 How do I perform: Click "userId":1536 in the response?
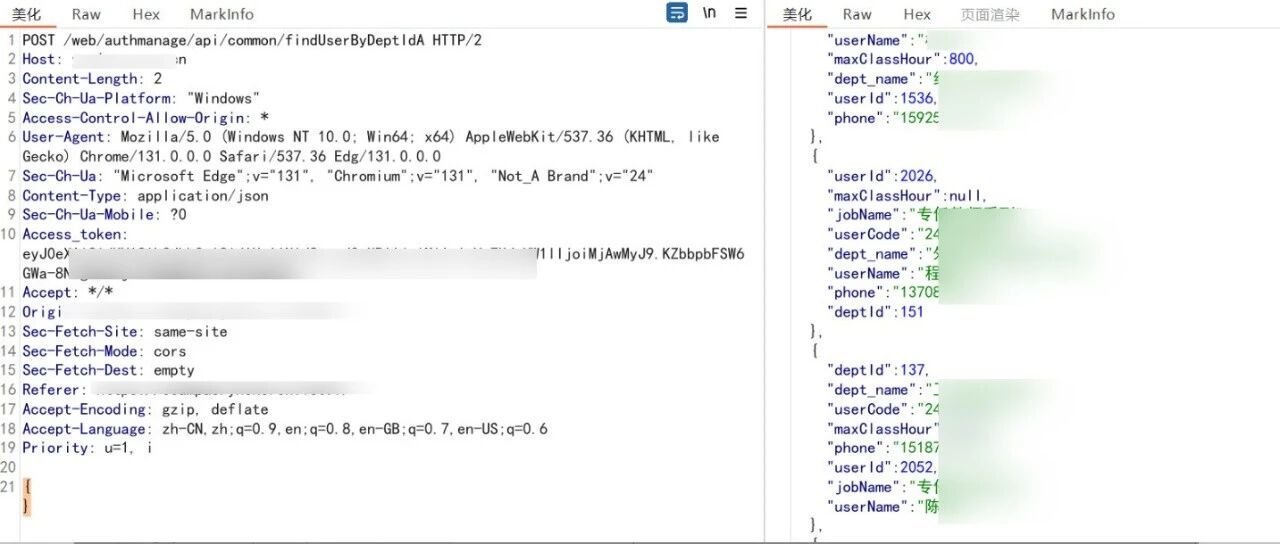(881, 98)
